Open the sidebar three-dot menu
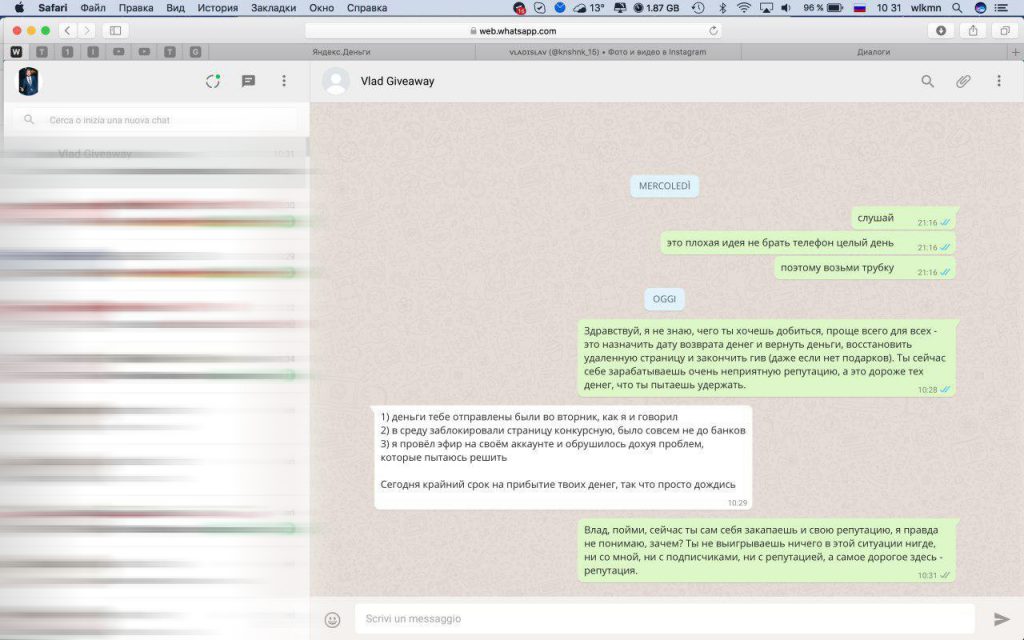The image size is (1024, 640). [284, 81]
